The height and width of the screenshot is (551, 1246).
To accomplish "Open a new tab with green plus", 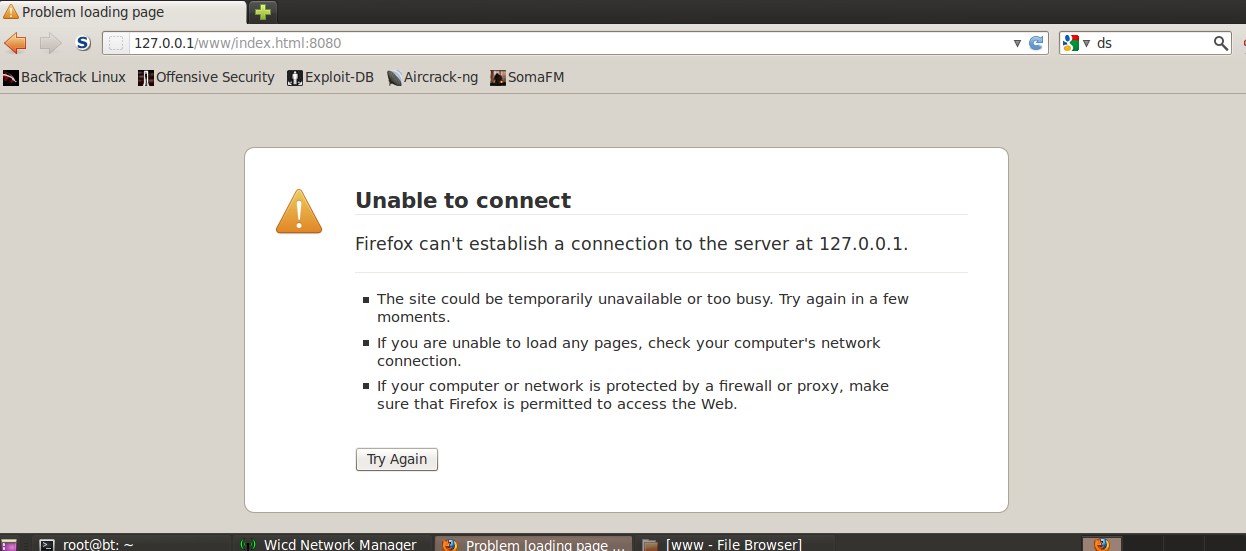I will pos(263,13).
